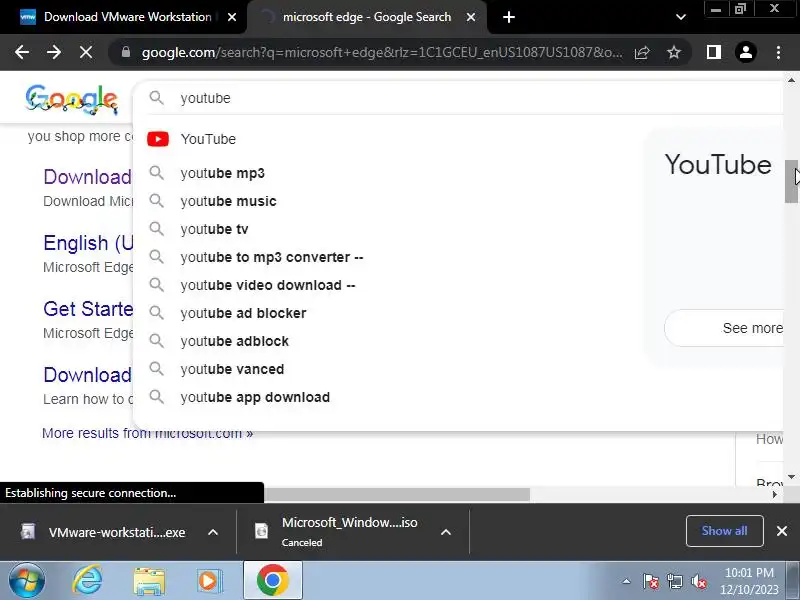800x600 pixels.
Task: Open the Download result above Learn how to
Action: (87, 375)
